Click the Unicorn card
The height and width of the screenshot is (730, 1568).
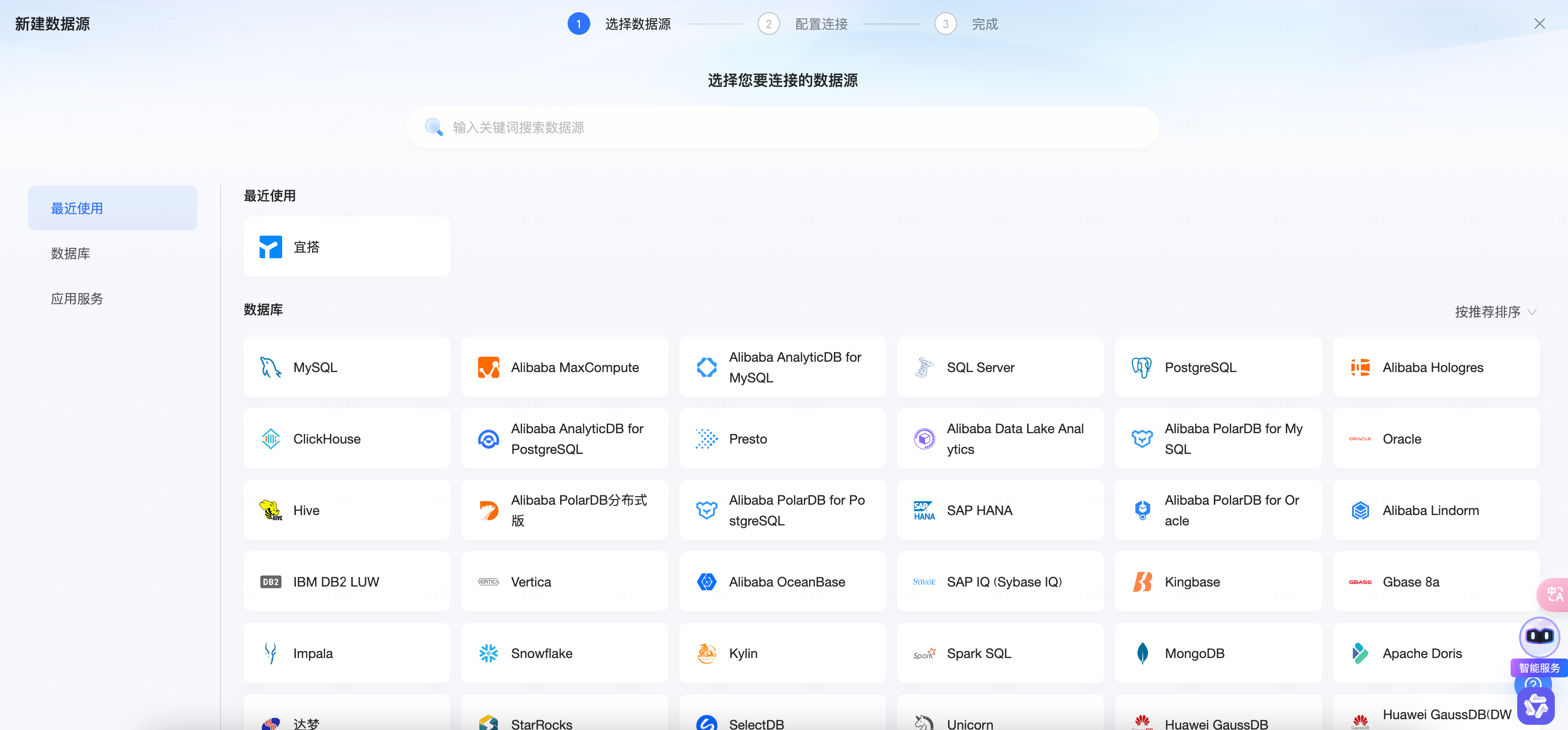[1000, 712]
